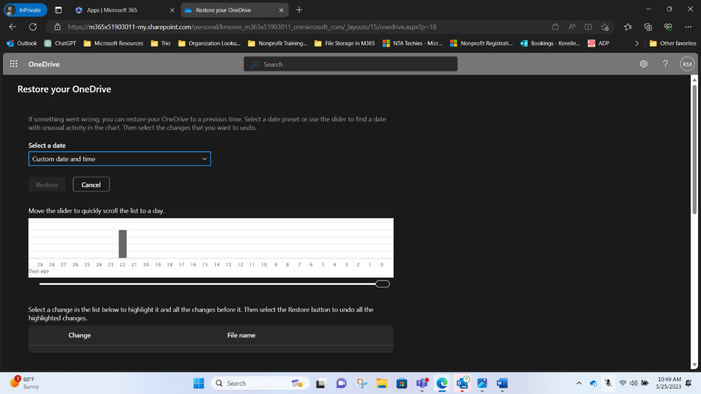This screenshot has width=701, height=394.
Task: Open the weather widget showing 60°F
Action: (x=25, y=383)
